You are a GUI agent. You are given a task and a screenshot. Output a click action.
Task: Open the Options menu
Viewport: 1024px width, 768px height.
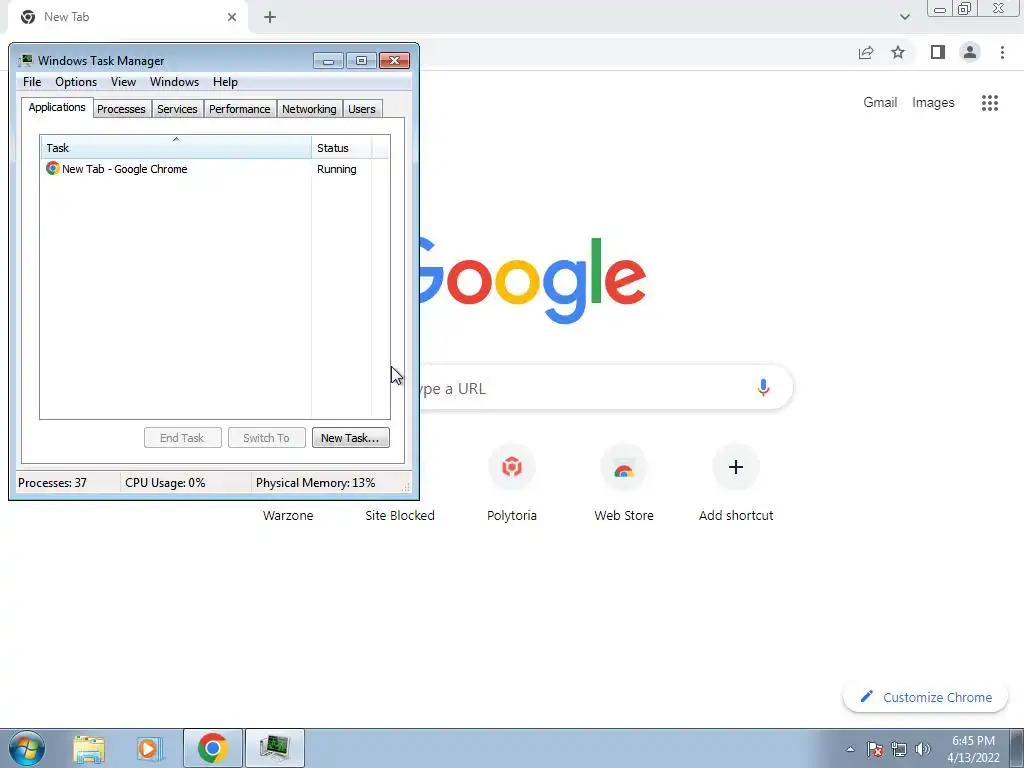click(76, 82)
